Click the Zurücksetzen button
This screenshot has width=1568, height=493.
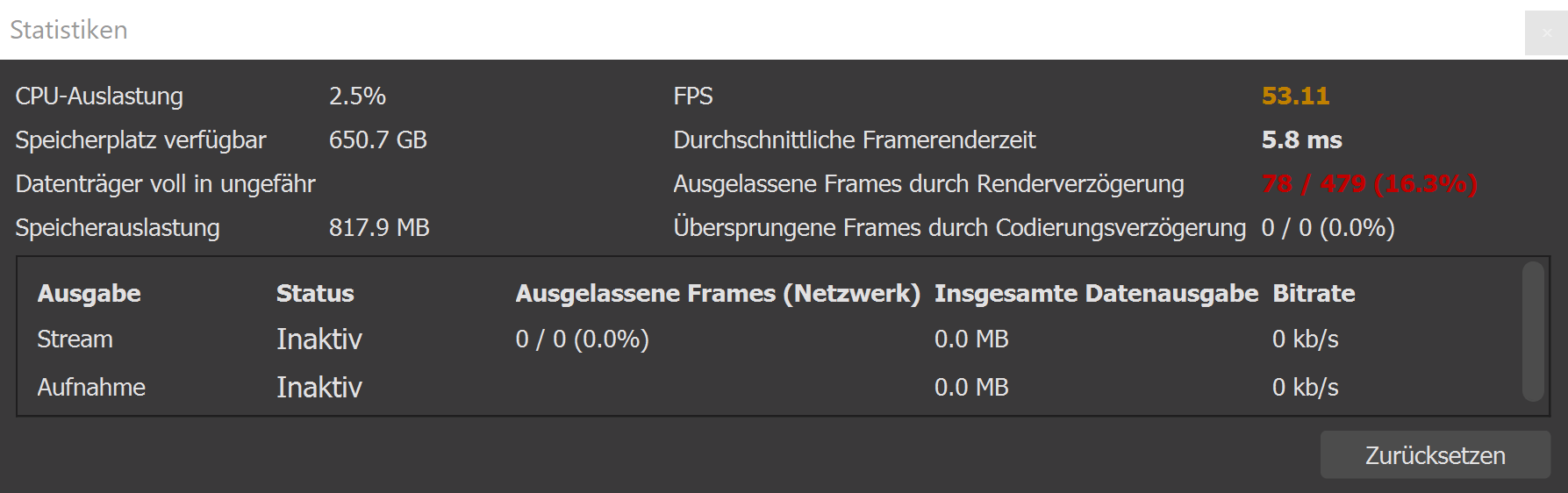[x=1435, y=455]
